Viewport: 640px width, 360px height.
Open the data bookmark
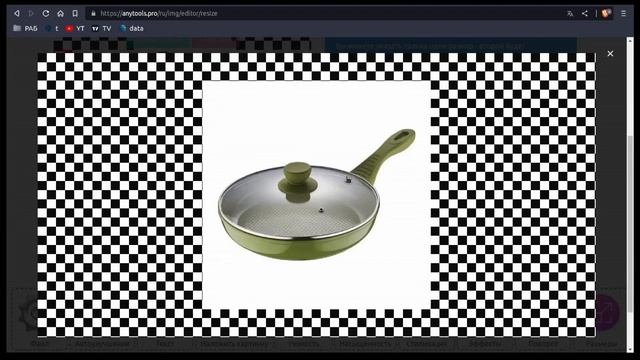point(131,29)
